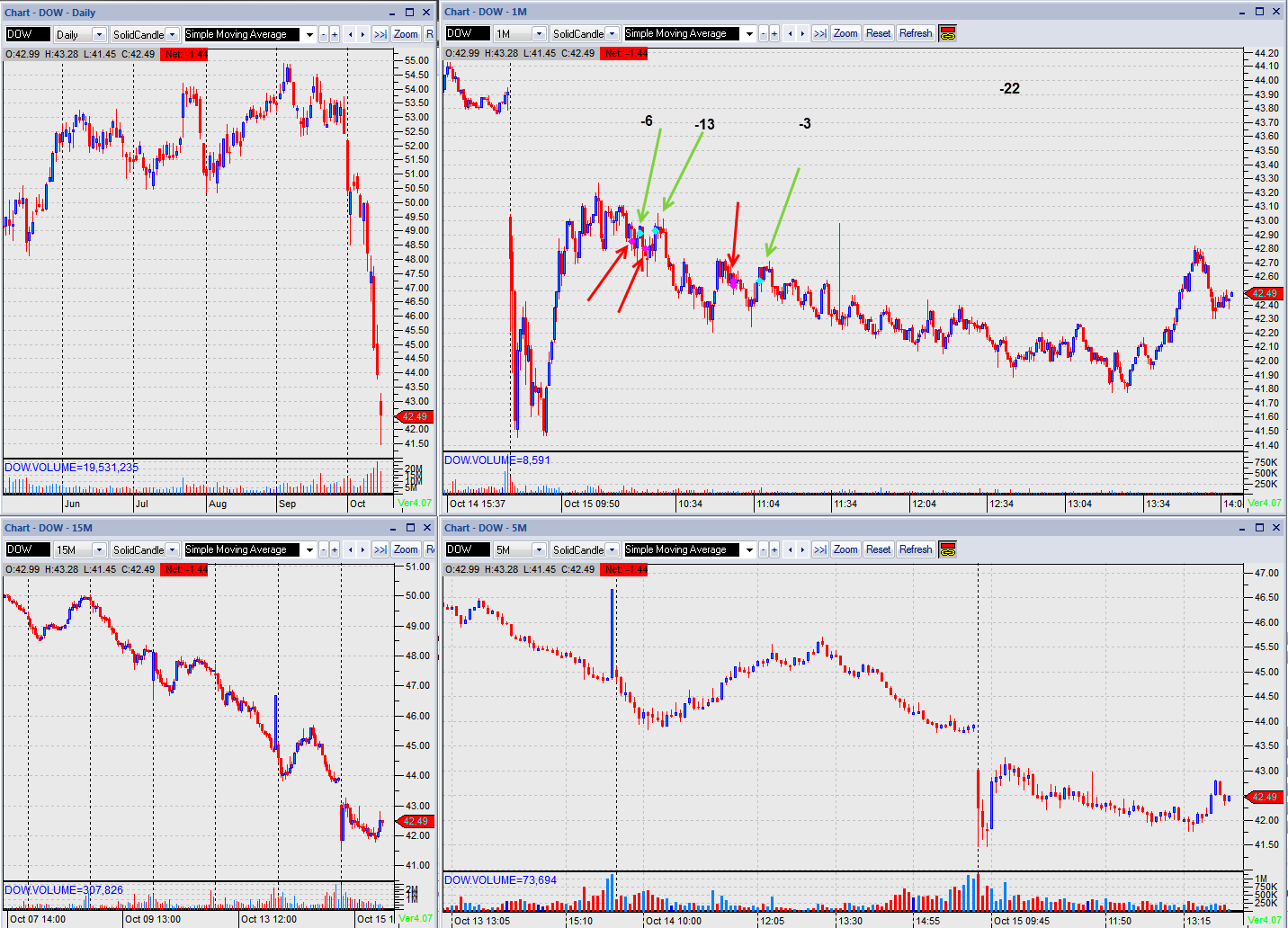1288x928 pixels.
Task: Click 'Net: -1.44' label in 1M chart
Action: tap(624, 53)
